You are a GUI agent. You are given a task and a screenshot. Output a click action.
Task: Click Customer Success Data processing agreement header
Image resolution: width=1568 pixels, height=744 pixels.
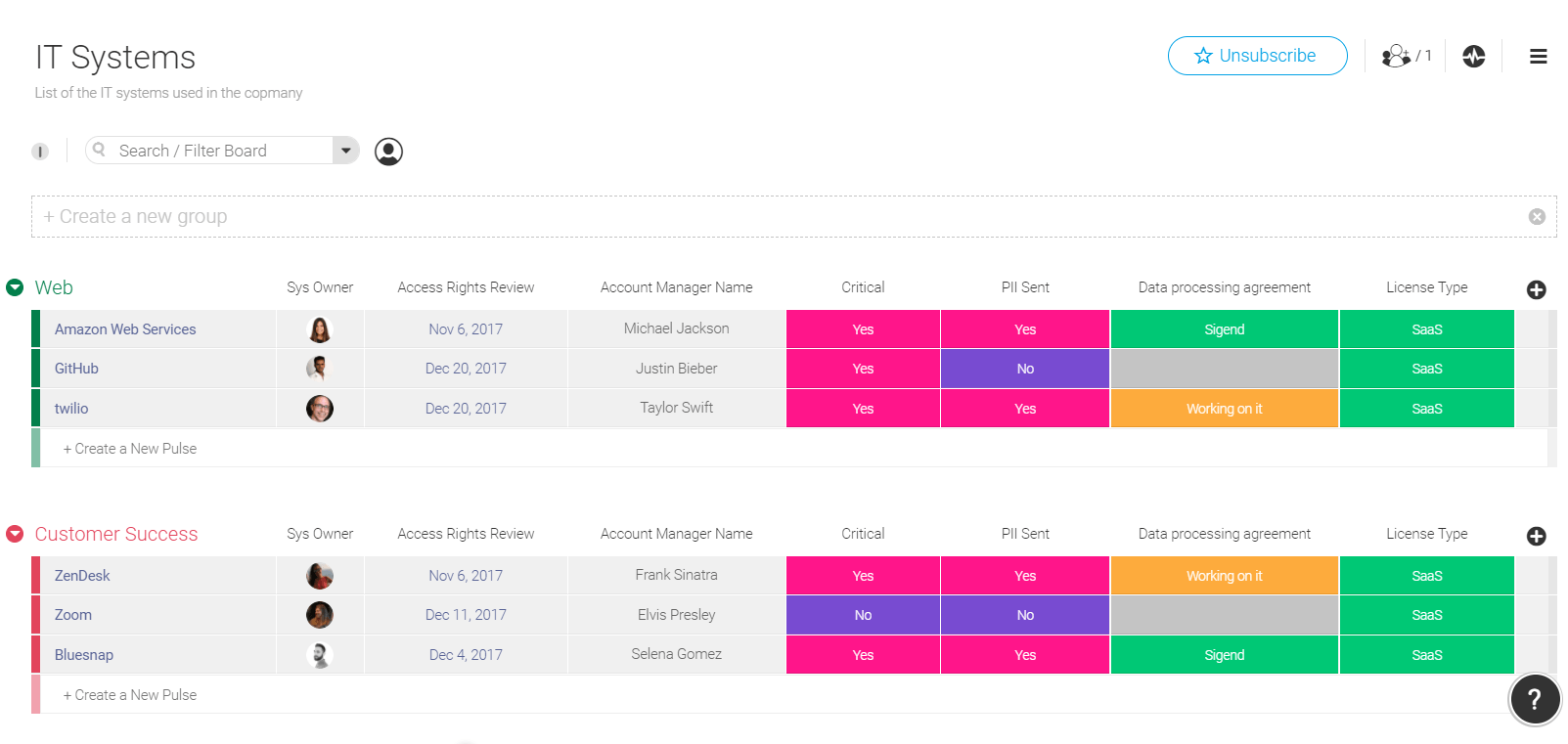pyautogui.click(x=1225, y=534)
